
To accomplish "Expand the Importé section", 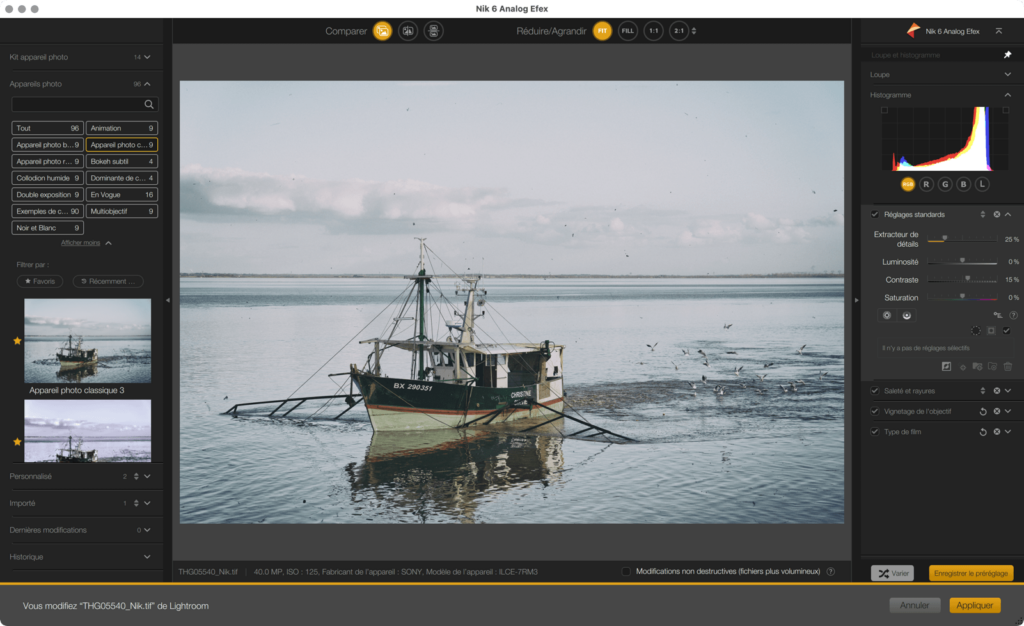I will (x=147, y=503).
